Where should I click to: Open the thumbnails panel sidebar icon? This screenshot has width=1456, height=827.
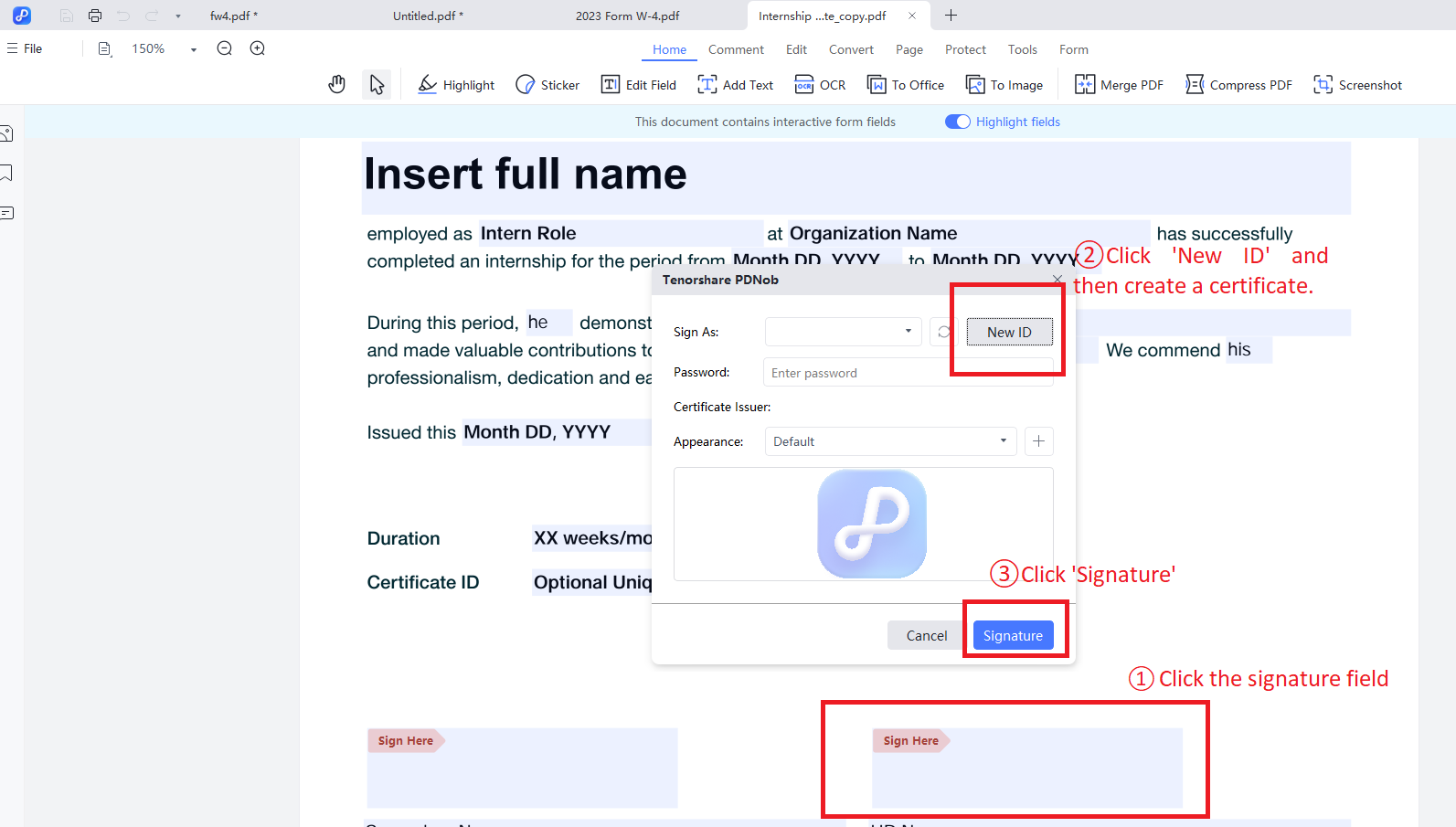(x=6, y=134)
